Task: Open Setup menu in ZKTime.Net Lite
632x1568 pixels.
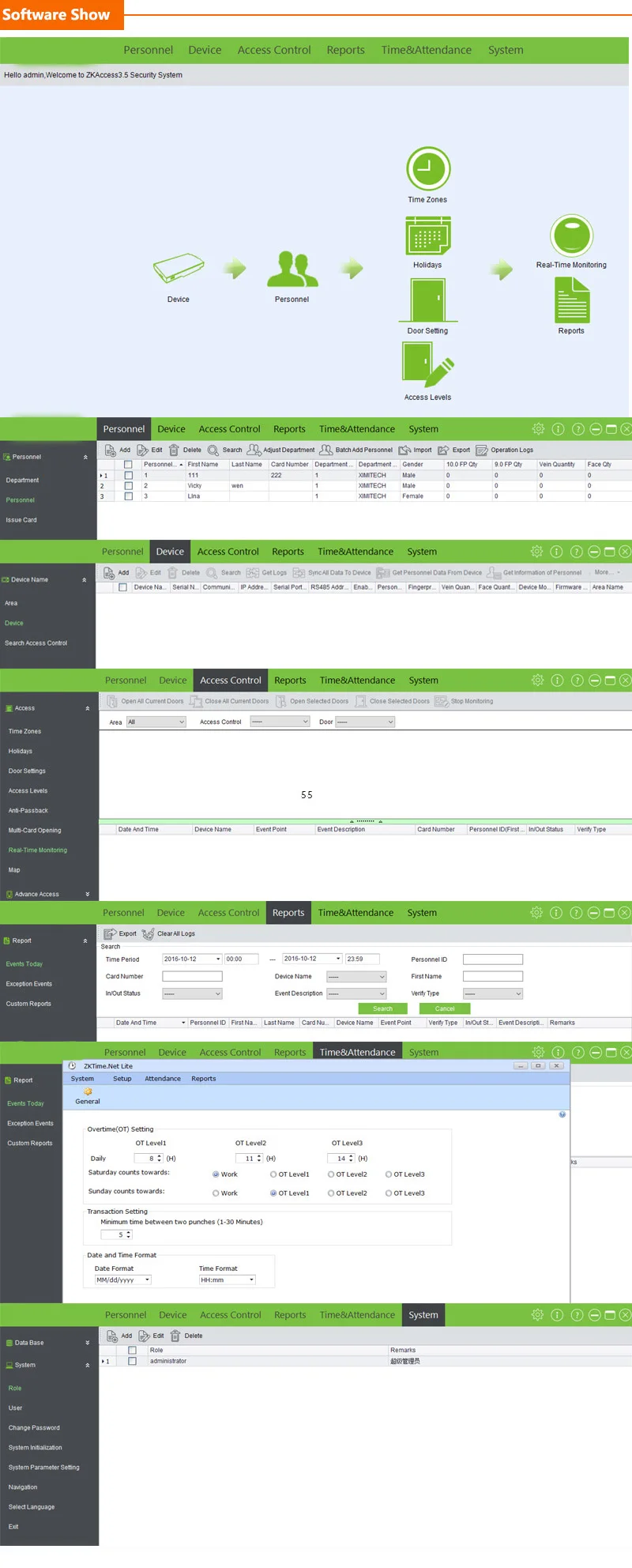Action: tap(122, 1079)
